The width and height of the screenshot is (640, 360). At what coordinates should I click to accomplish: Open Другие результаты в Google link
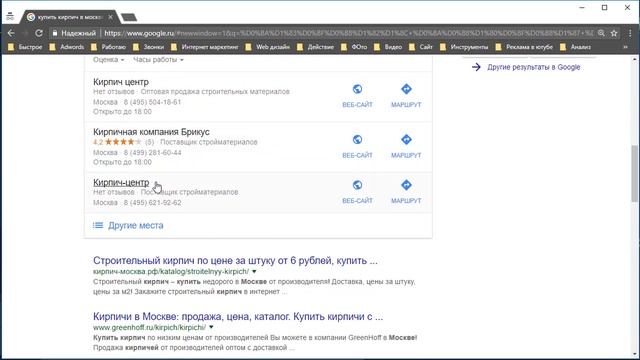pos(533,67)
